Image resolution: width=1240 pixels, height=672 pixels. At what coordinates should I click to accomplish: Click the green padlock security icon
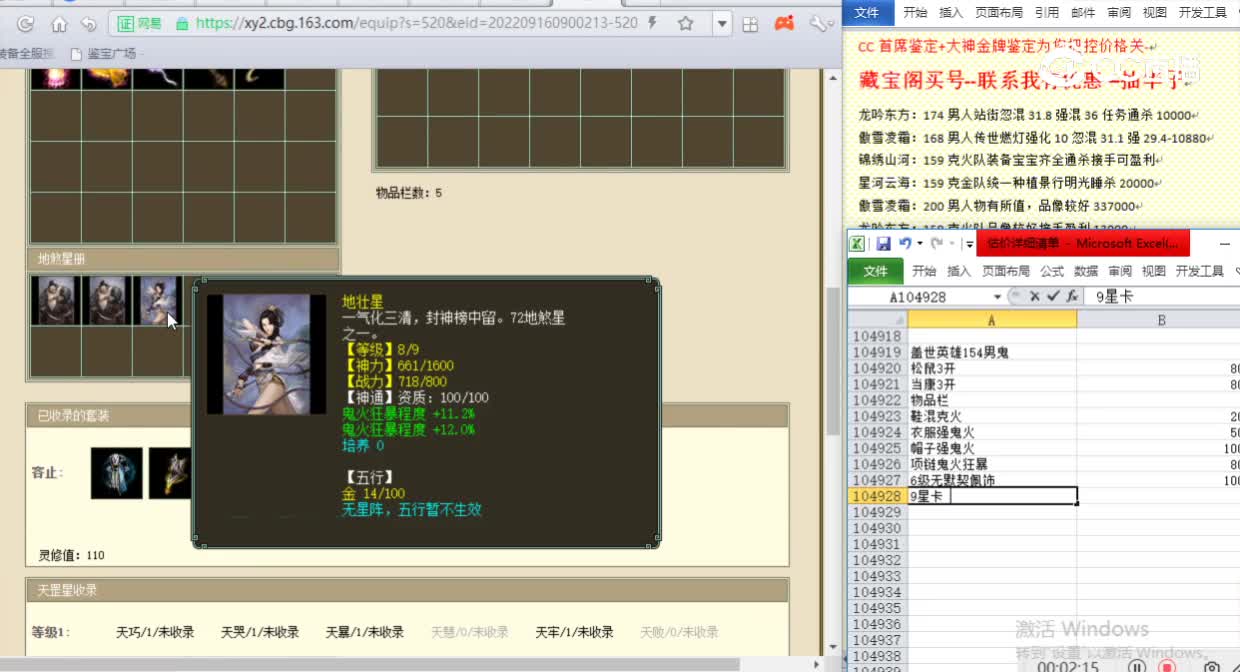click(x=181, y=23)
